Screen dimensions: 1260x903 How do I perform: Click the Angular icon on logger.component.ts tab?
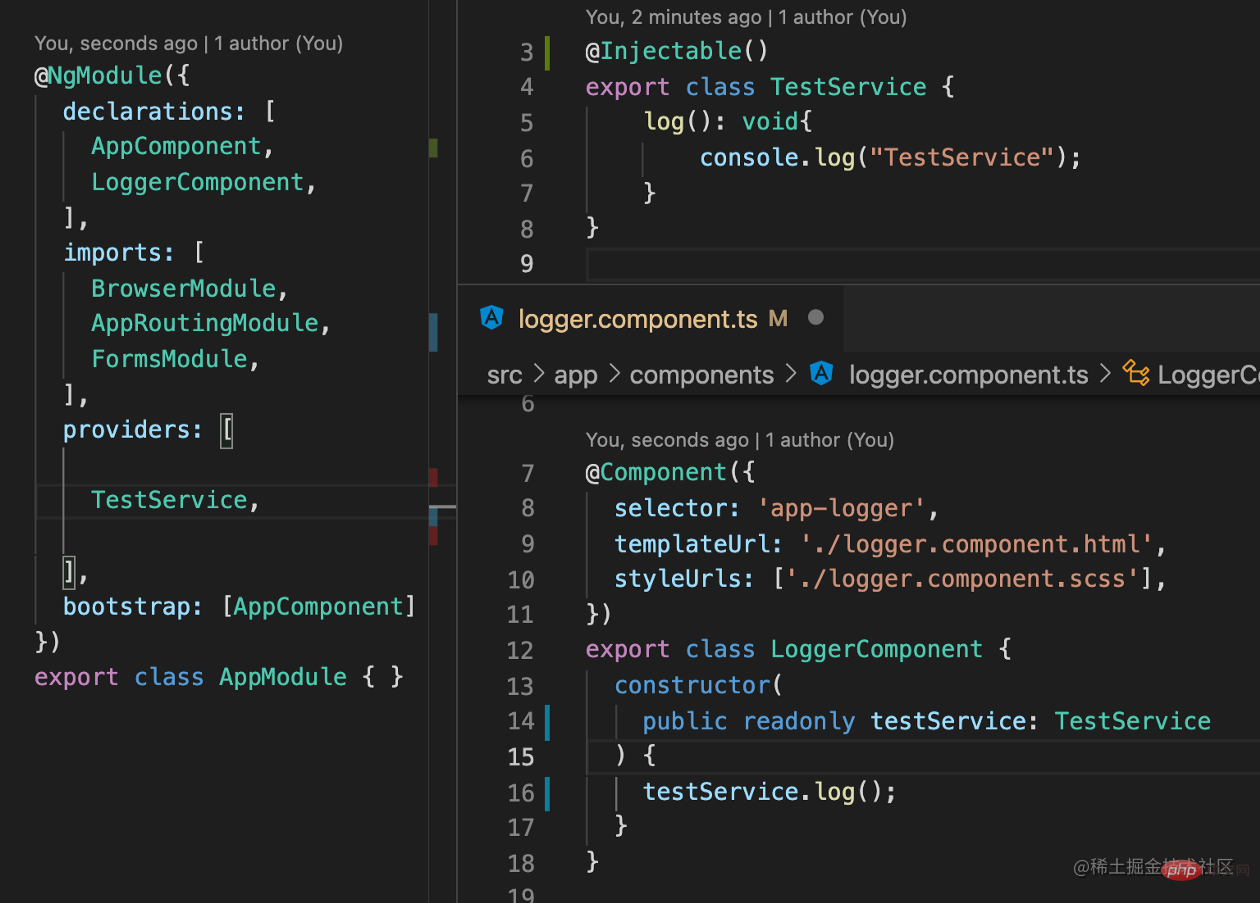pyautogui.click(x=491, y=318)
